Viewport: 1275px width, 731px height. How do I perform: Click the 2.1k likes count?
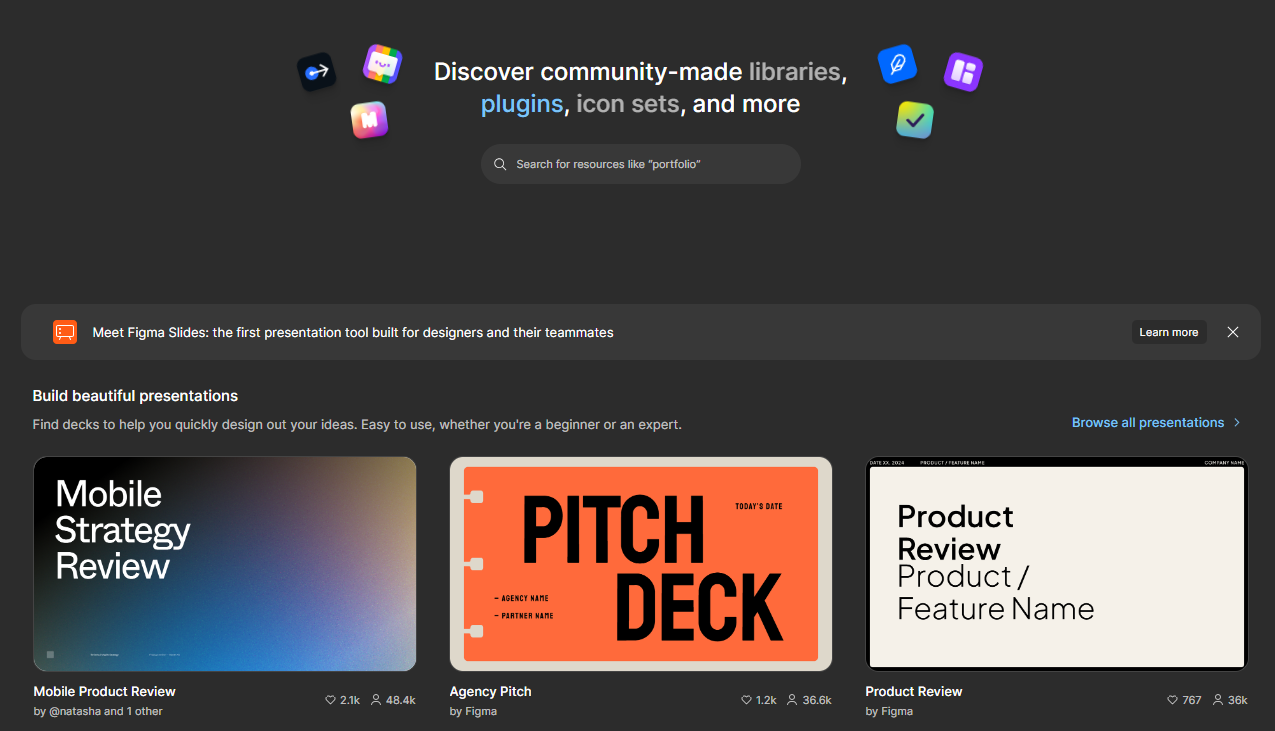pyautogui.click(x=350, y=700)
